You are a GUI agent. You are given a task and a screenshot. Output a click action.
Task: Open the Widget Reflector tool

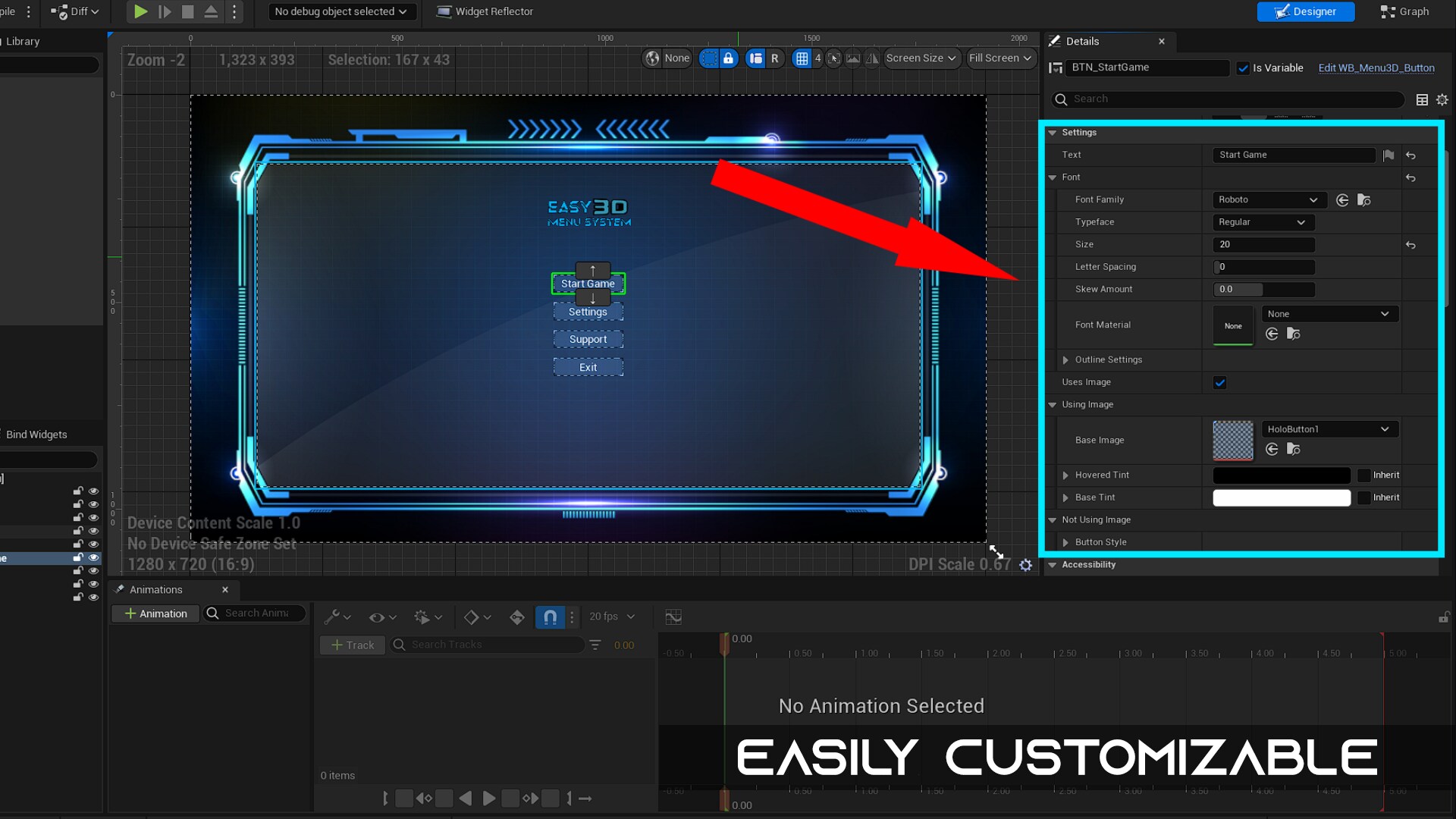coord(485,11)
